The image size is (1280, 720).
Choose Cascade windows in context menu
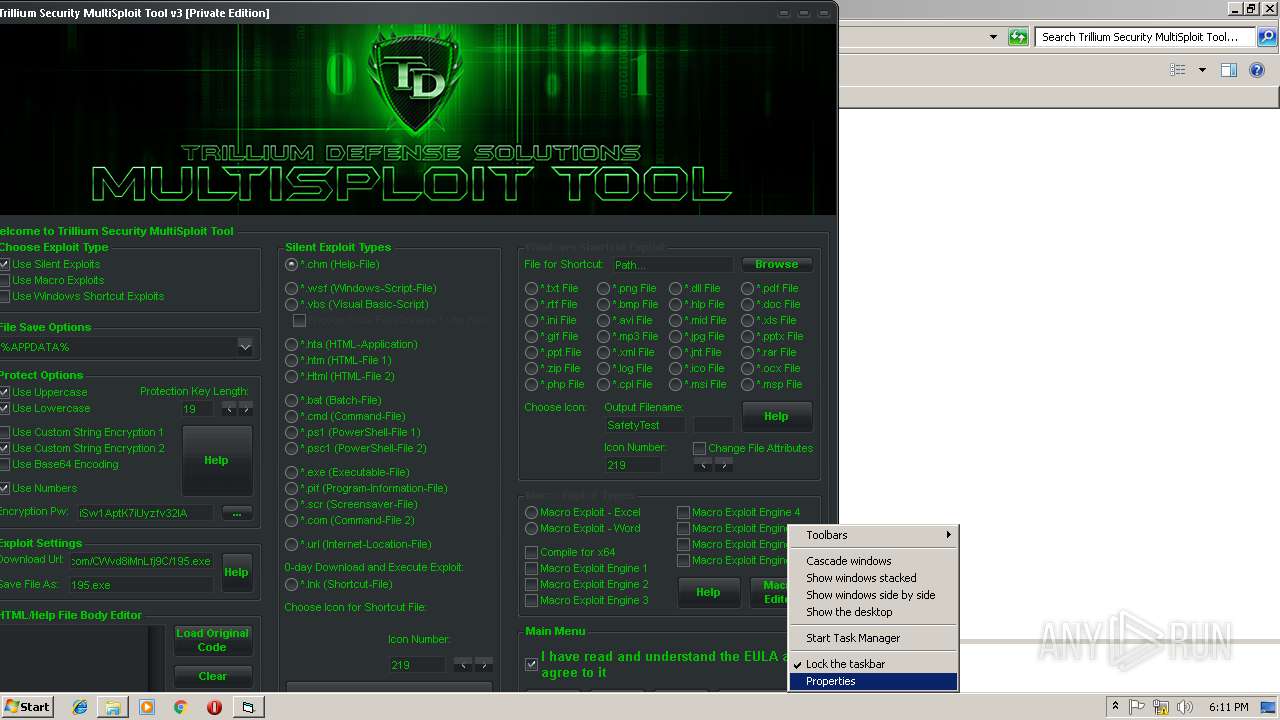[873, 561]
